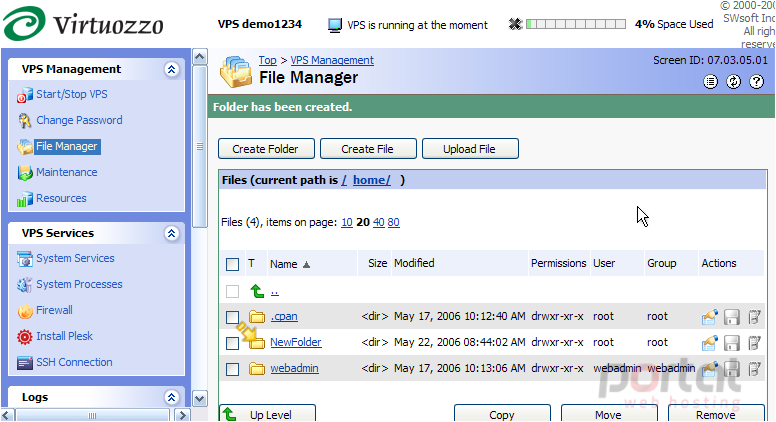This screenshot has height=422, width=776.
Task: Click the help question mark icon
Action: pyautogui.click(x=757, y=82)
